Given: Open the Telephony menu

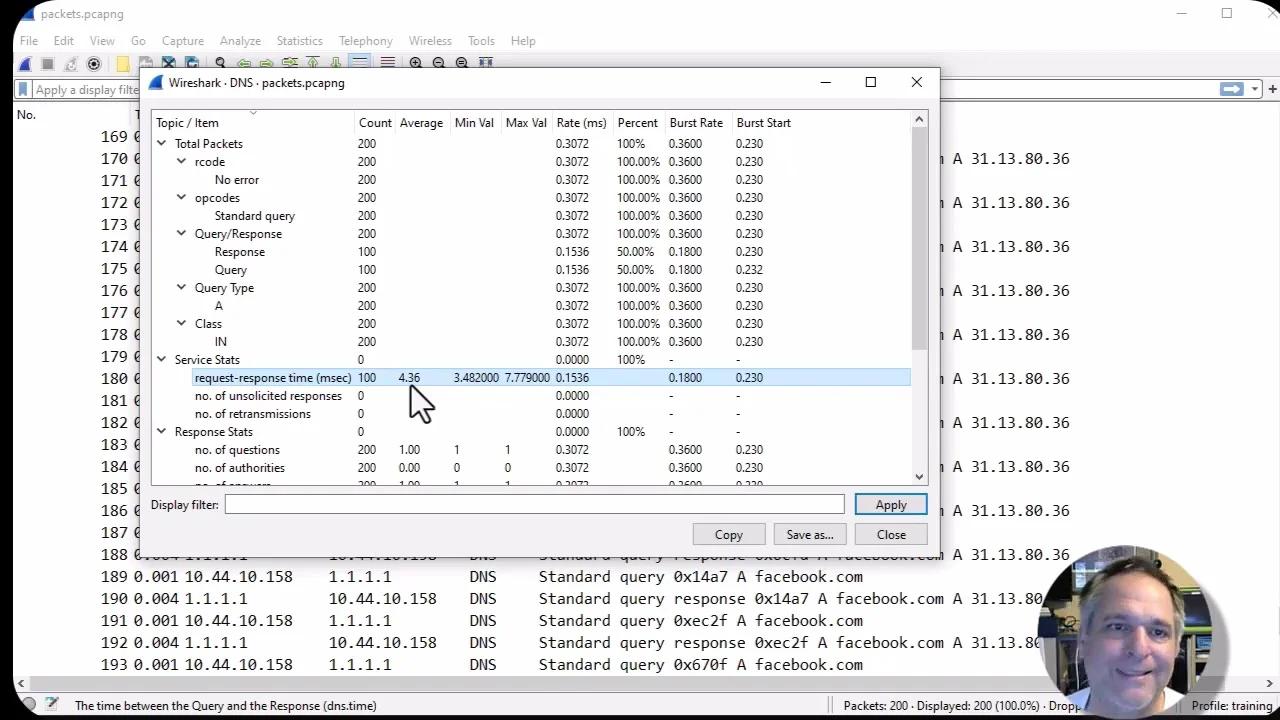Looking at the screenshot, I should click(x=365, y=41).
